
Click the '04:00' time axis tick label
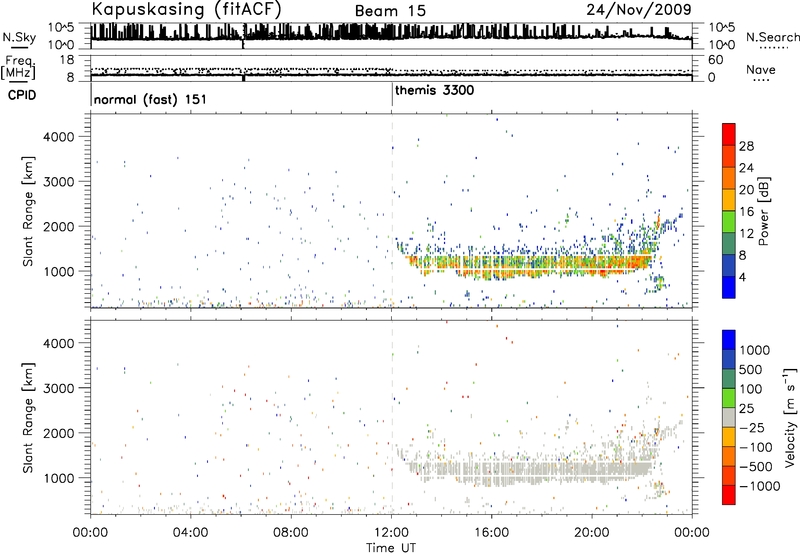(190, 533)
